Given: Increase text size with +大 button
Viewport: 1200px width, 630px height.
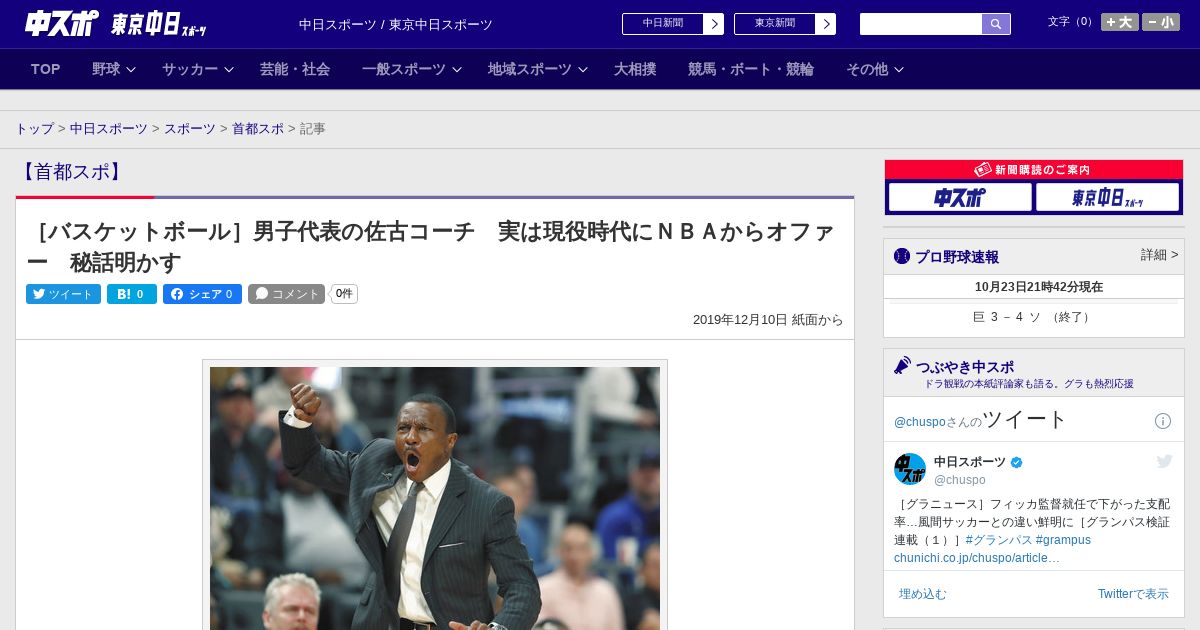Looking at the screenshot, I should (1120, 22).
